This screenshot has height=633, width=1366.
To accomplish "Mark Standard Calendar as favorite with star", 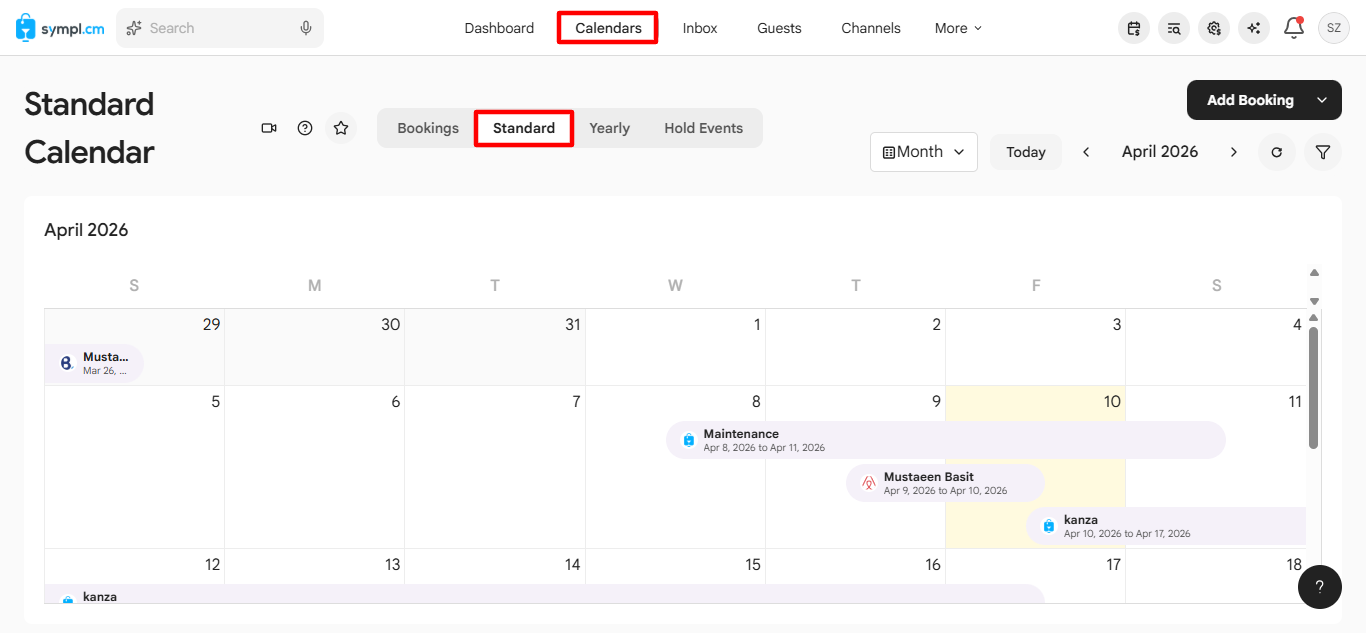I will click(341, 128).
